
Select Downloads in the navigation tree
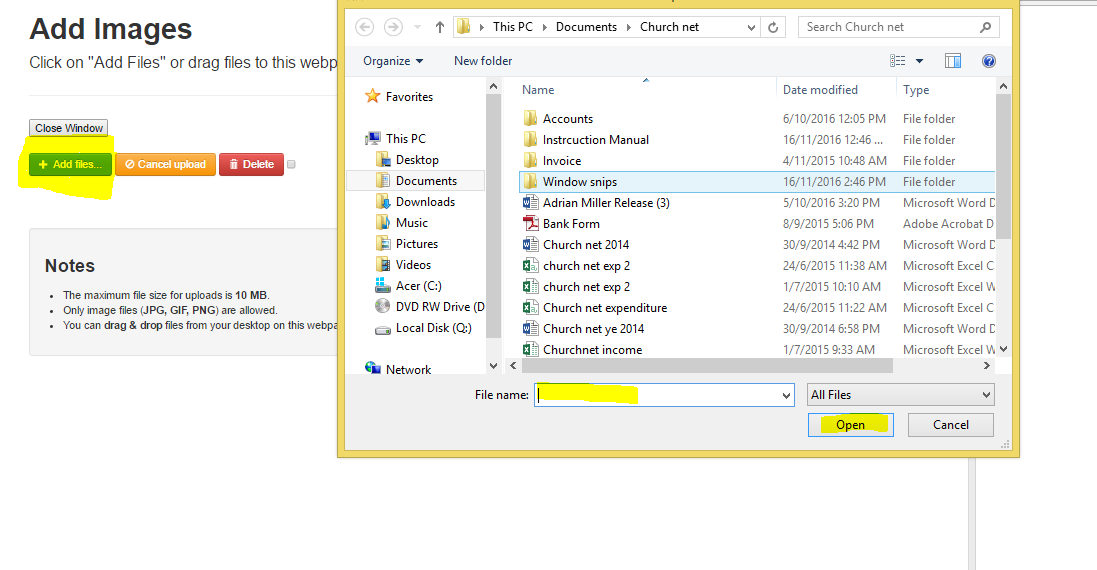click(x=425, y=202)
